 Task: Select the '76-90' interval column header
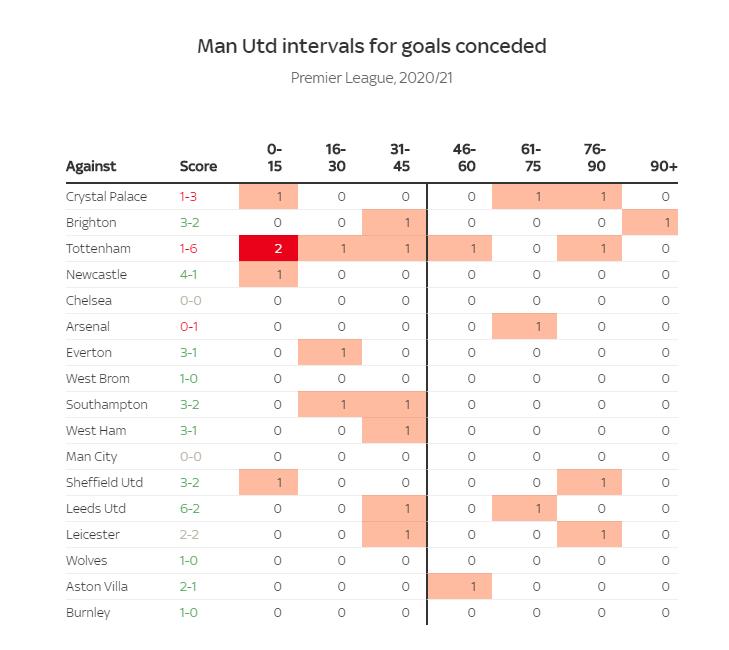pyautogui.click(x=595, y=158)
